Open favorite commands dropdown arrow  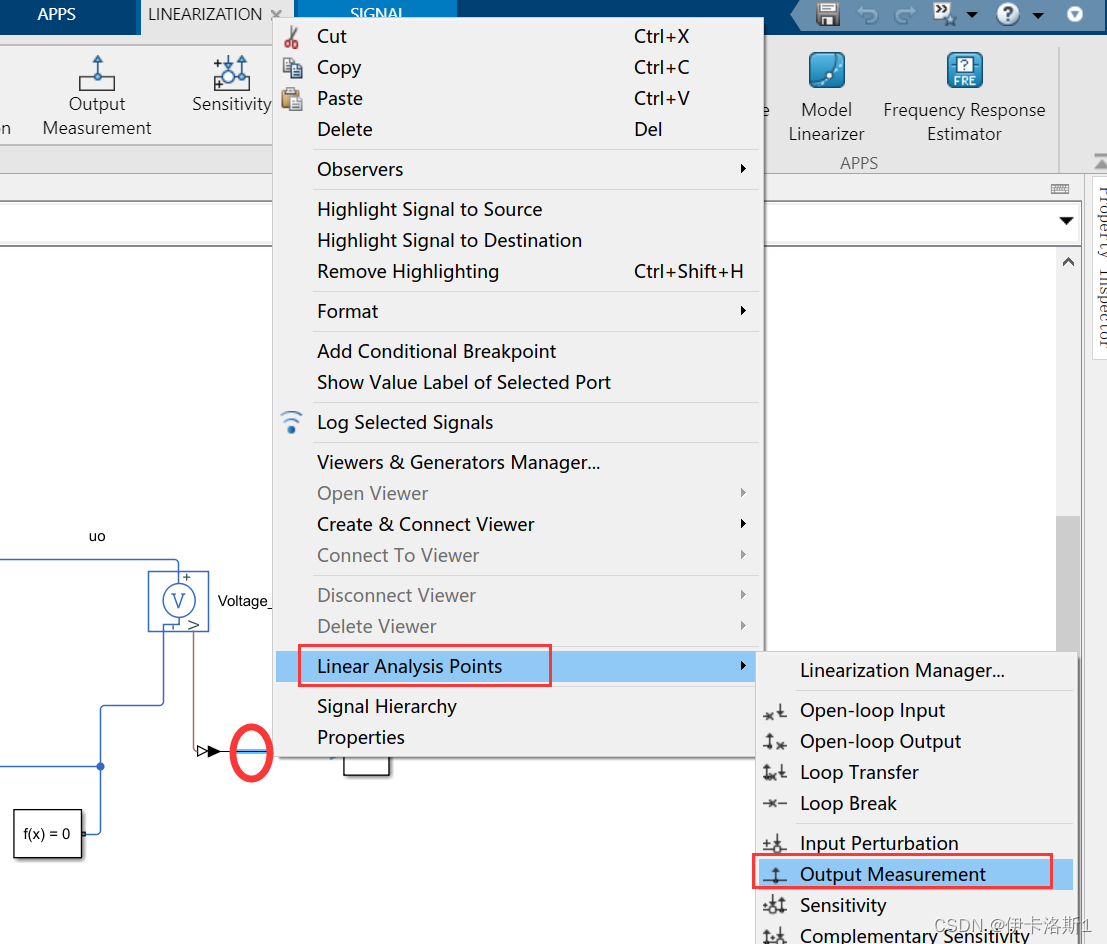(x=972, y=16)
